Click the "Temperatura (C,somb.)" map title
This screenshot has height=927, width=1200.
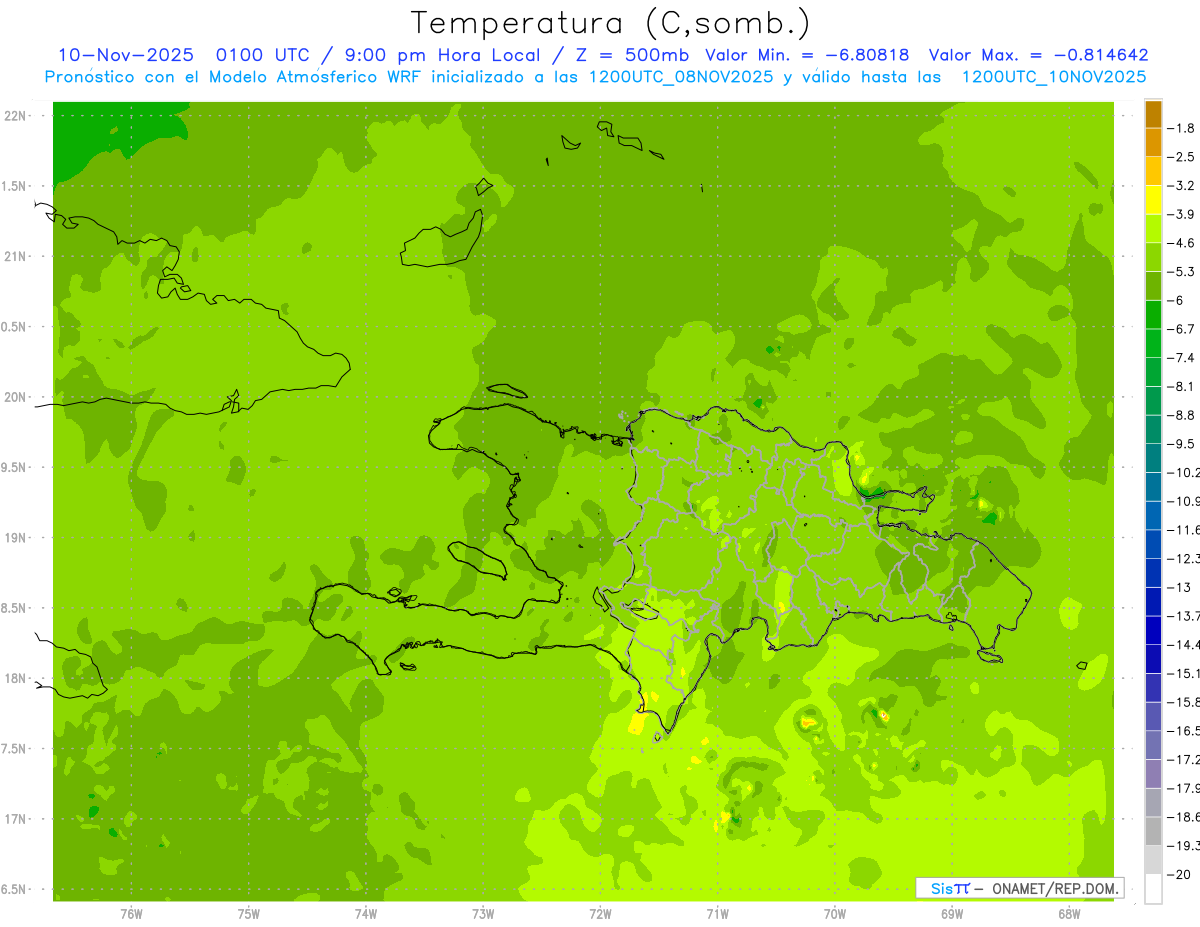click(x=611, y=23)
